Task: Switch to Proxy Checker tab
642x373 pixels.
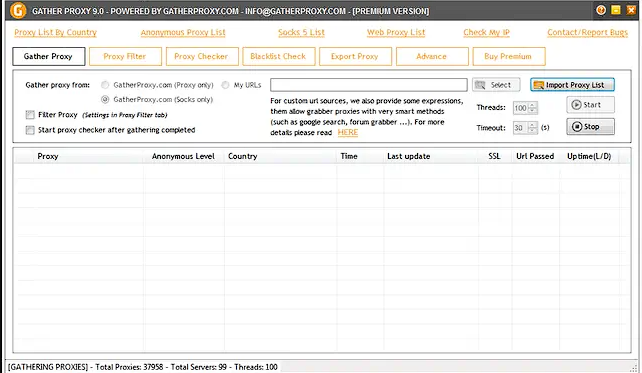Action: [x=202, y=57]
